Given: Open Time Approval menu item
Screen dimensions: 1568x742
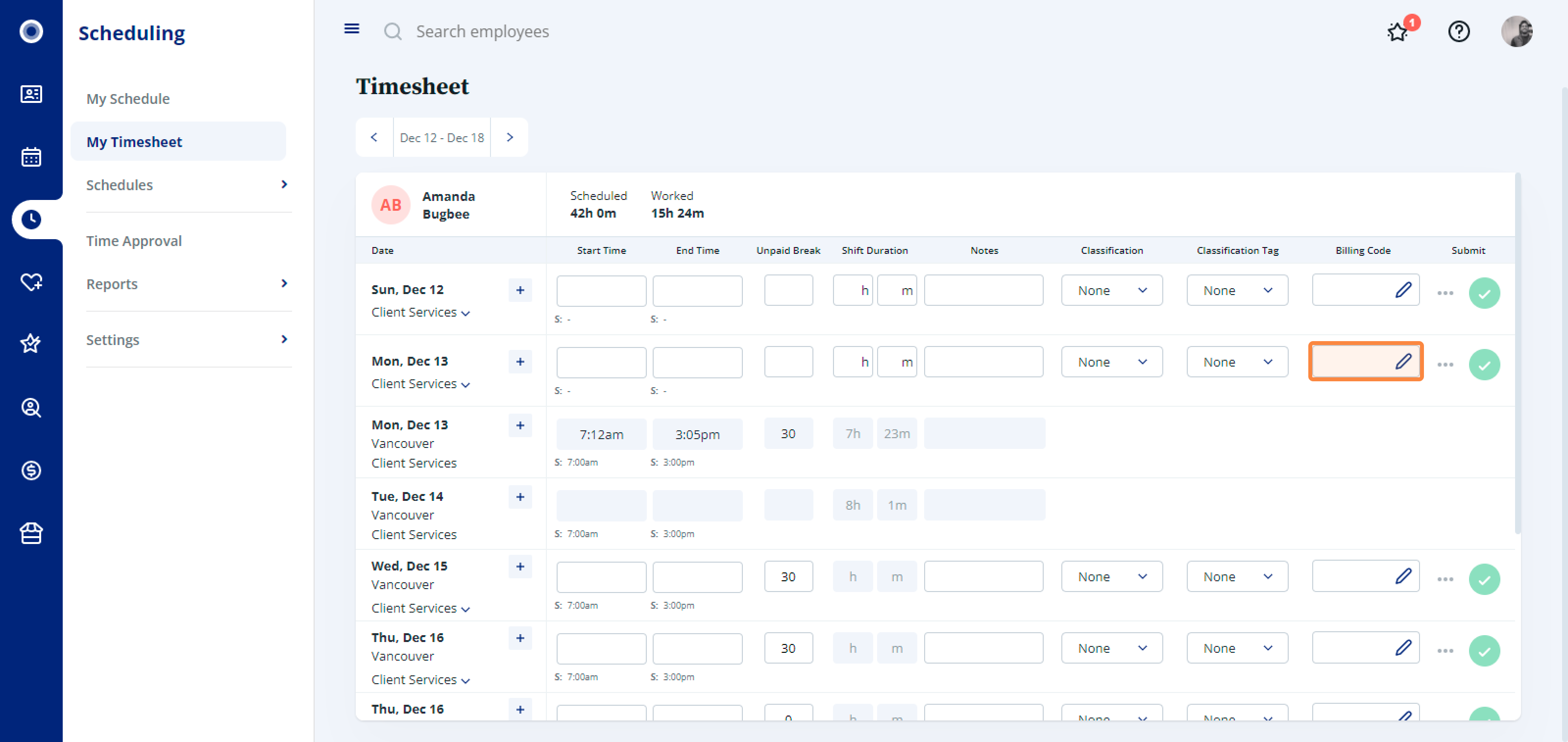Looking at the screenshot, I should click(134, 241).
